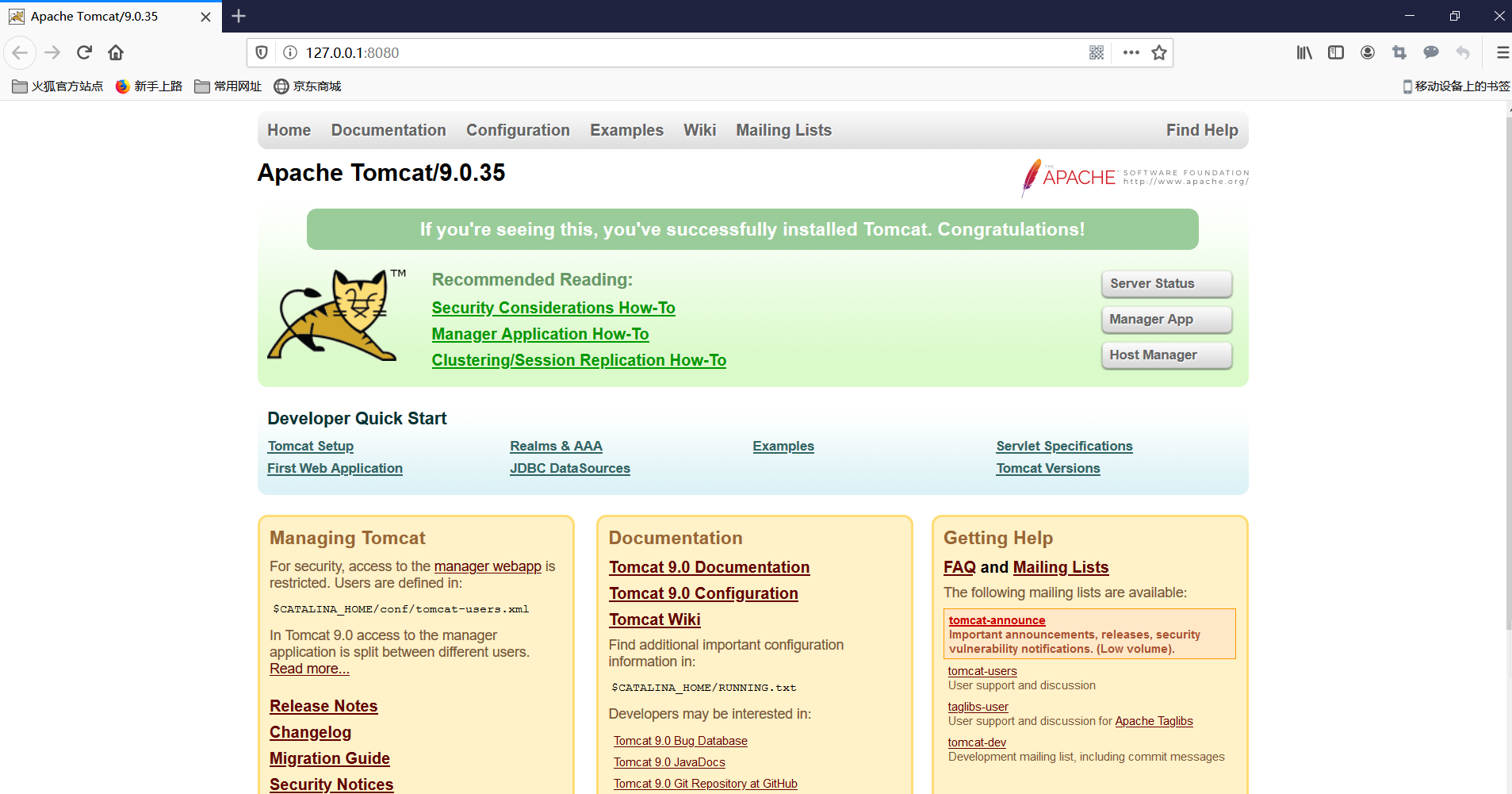Open the Changelog link
This screenshot has height=794, width=1512.
[x=310, y=732]
